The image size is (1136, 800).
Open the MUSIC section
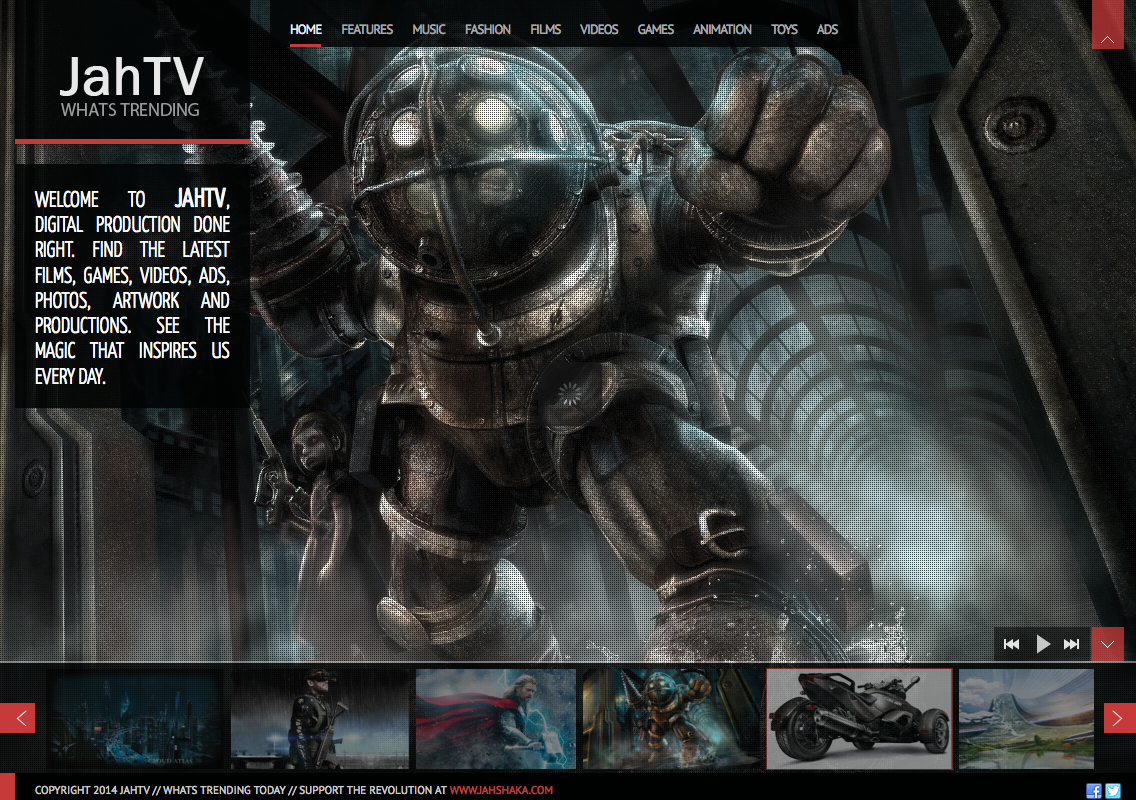pos(429,30)
